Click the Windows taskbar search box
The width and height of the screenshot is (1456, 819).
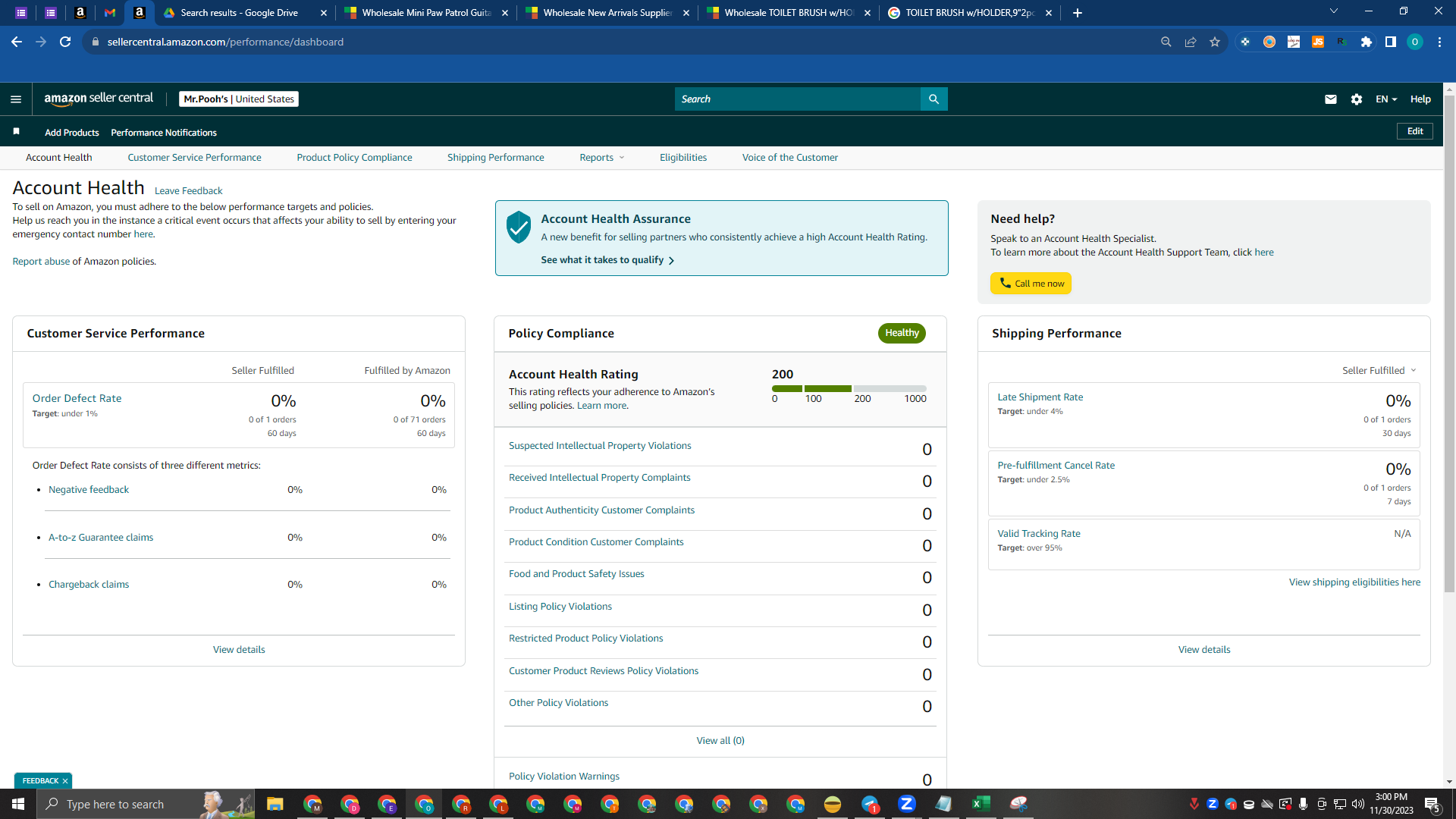pos(146,804)
